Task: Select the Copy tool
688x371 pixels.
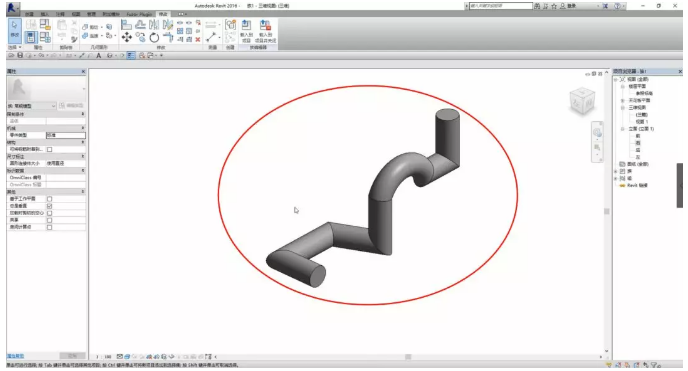Action: [140, 37]
